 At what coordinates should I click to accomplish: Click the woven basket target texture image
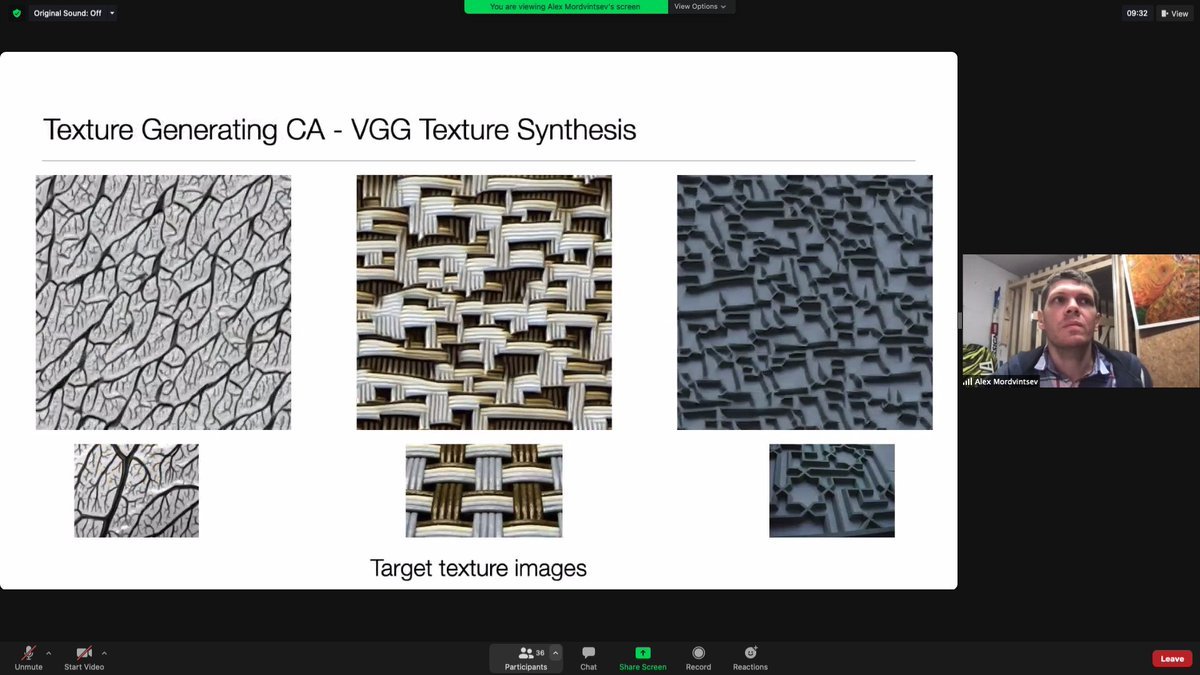click(483, 491)
